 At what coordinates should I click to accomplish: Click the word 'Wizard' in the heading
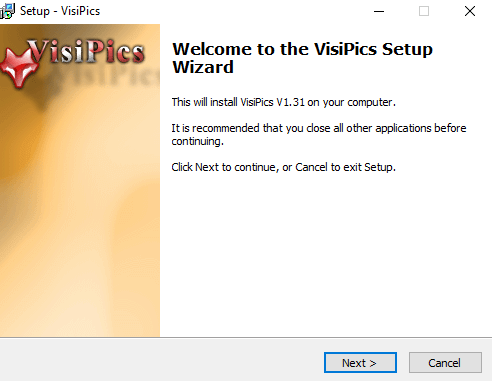(x=203, y=67)
